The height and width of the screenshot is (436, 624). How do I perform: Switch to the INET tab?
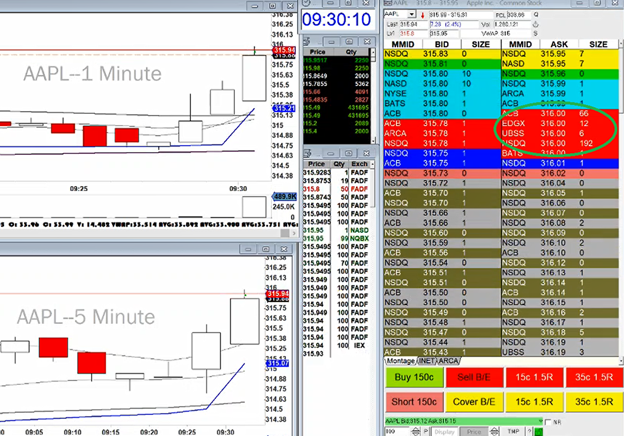[x=429, y=360]
